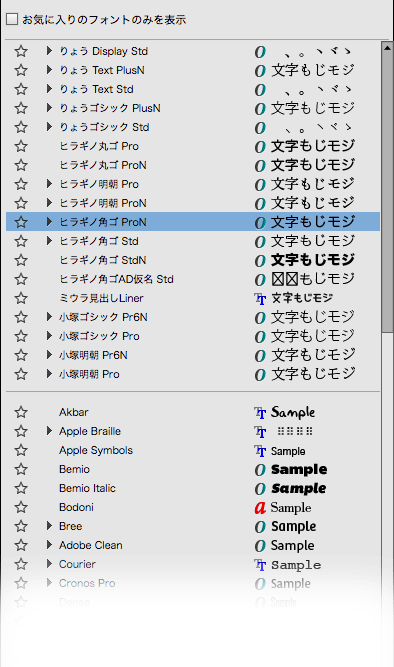This screenshot has height=667, width=394.
Task: Expand 小塚ゴシック Pr6N font family
Action: point(49,317)
